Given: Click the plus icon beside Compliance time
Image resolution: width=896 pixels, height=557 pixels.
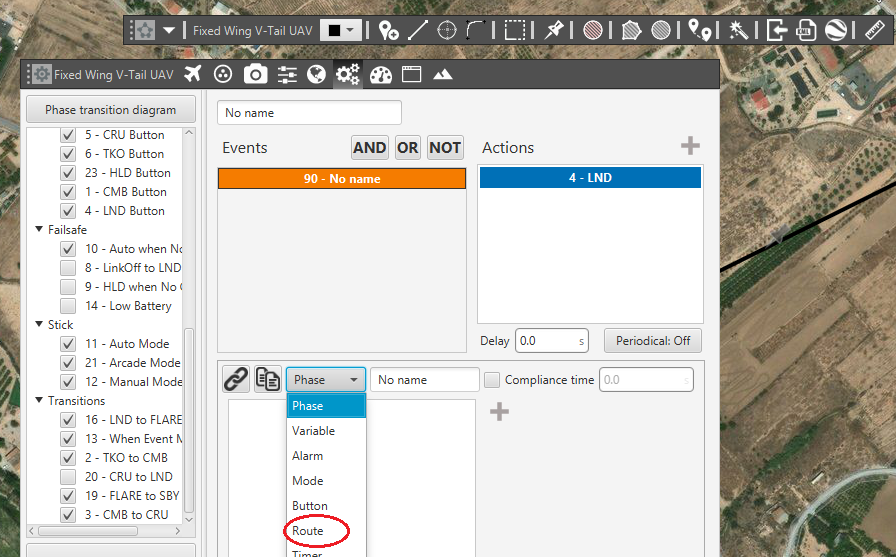Looking at the screenshot, I should point(499,412).
